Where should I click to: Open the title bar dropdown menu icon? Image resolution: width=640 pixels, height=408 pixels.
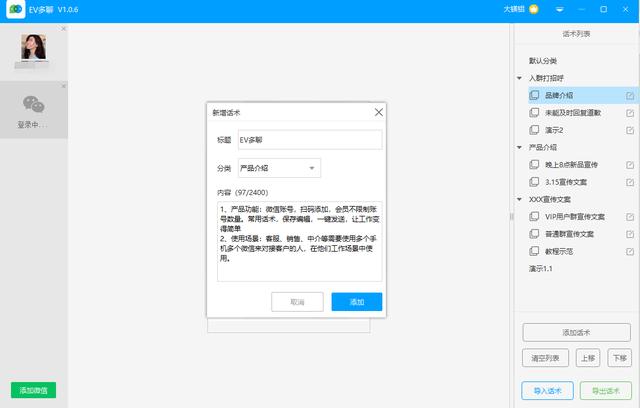(560, 9)
